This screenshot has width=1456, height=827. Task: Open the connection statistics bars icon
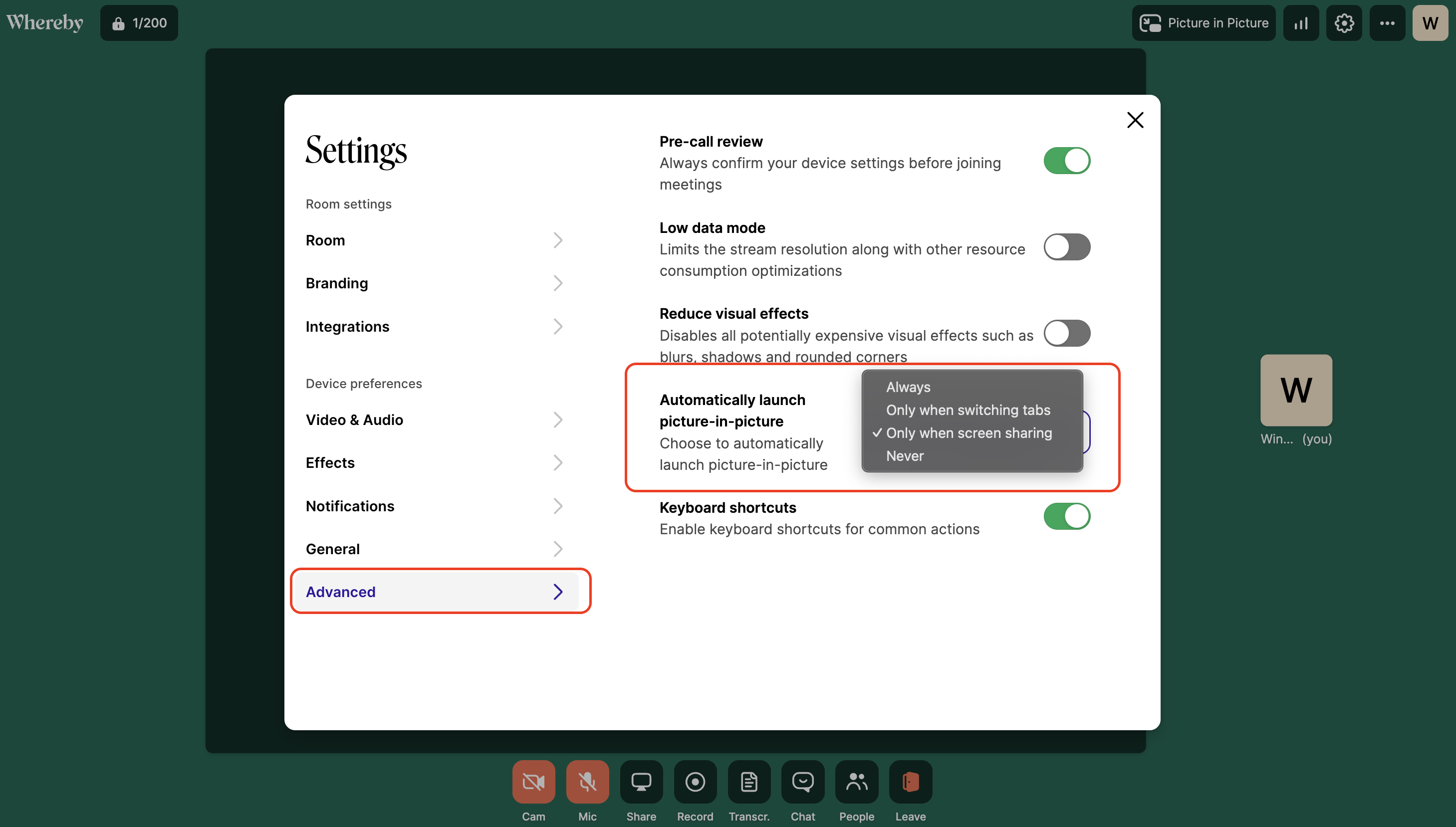[1301, 23]
